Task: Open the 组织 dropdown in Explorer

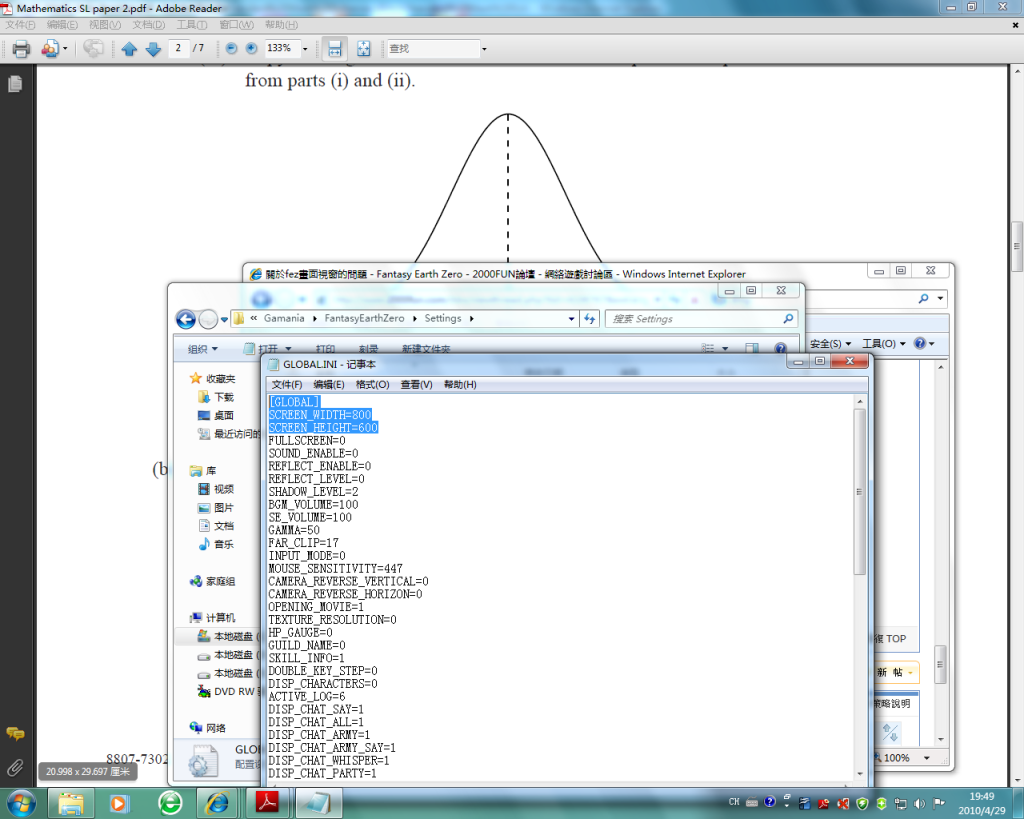Action: 202,349
